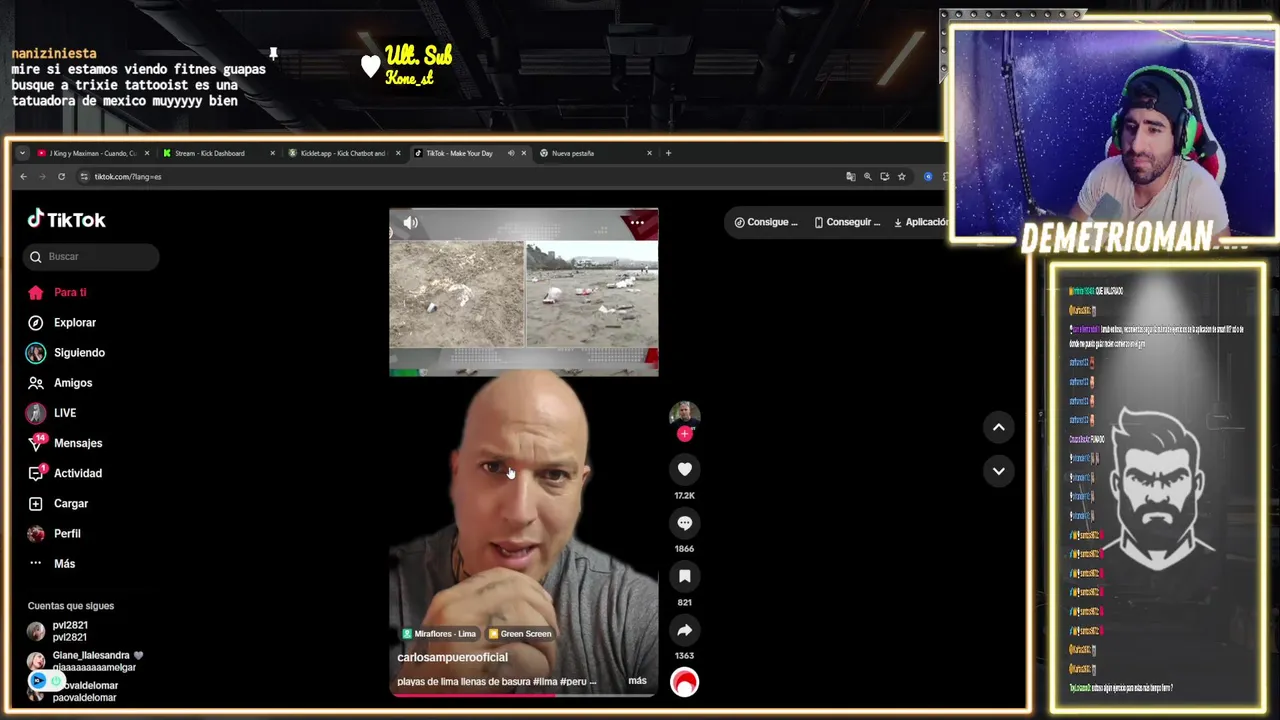Click the Conseguir... app button
Image resolution: width=1280 pixels, height=720 pixels.
pos(847,222)
